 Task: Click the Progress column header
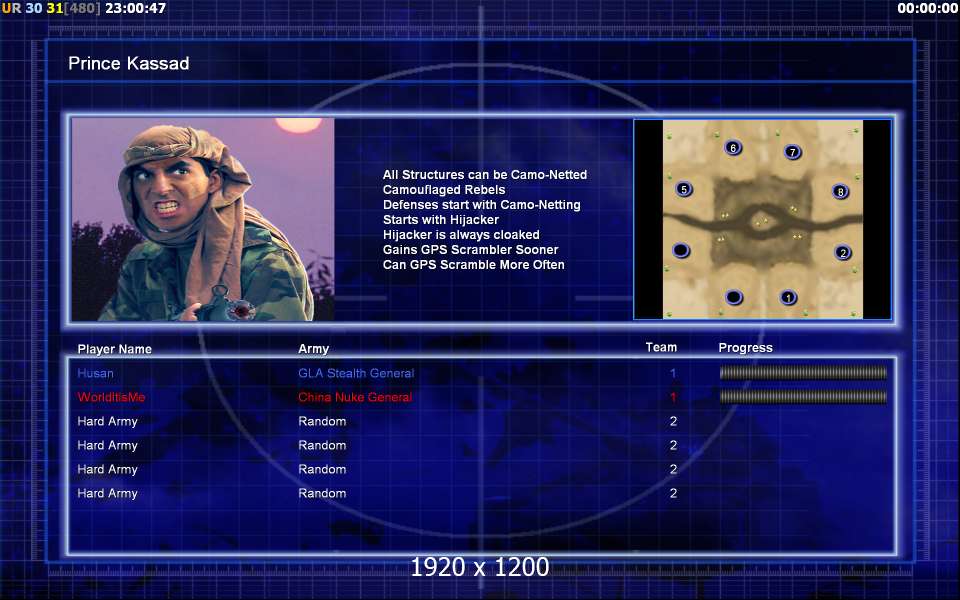745,348
